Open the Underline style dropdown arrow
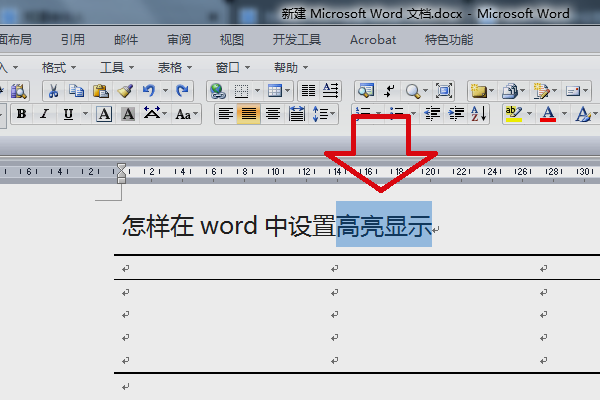The height and width of the screenshot is (400, 600). coord(85,114)
